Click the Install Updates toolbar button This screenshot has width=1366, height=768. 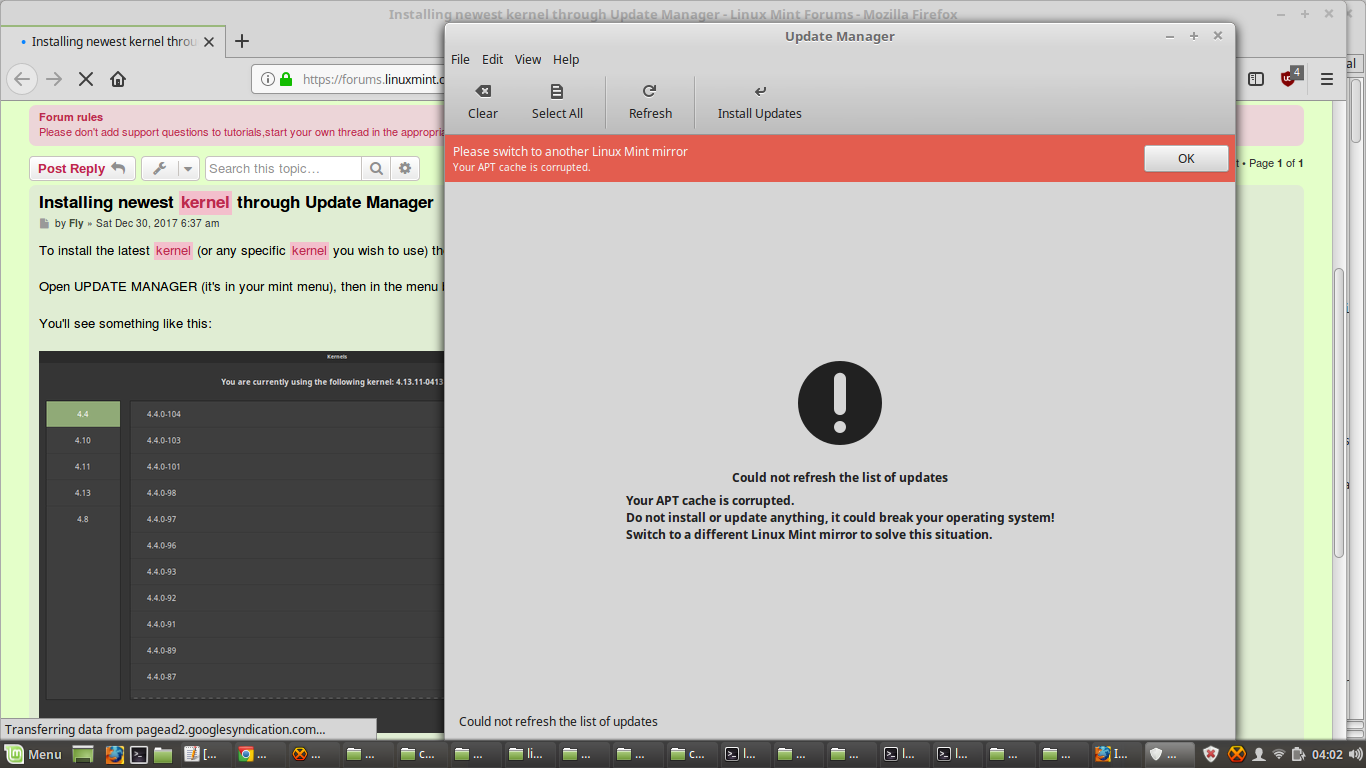point(759,101)
